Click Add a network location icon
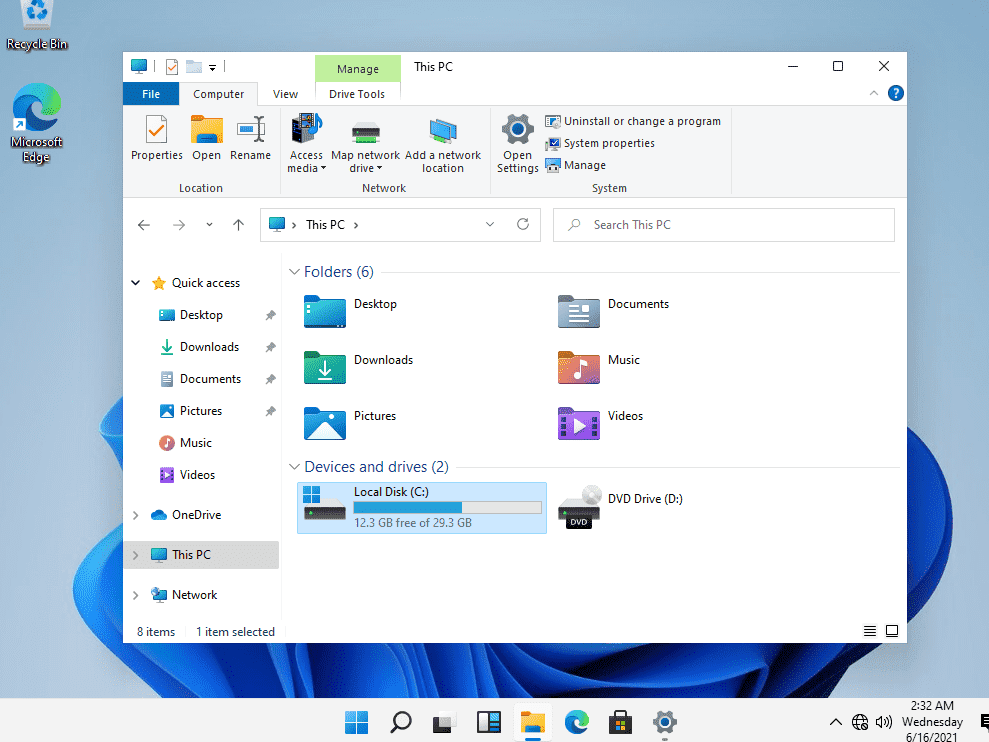989x742 pixels. point(443,130)
